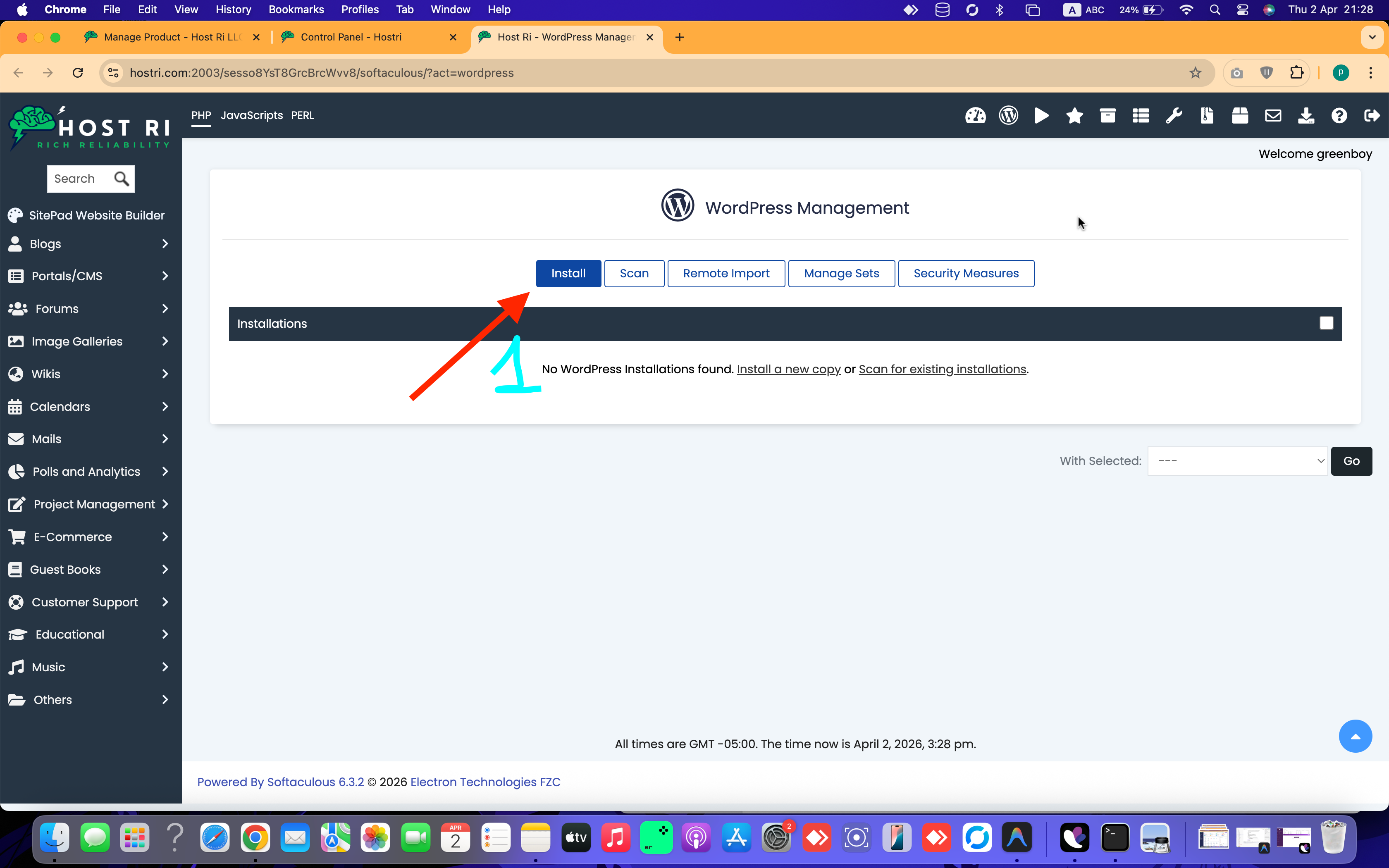Screen dimensions: 1389x868
Task: Switch to the JavaScripts tab
Action: (251, 115)
